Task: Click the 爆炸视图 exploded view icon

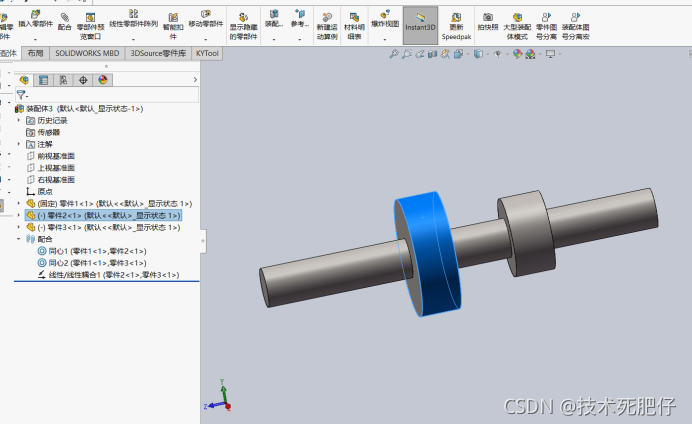Action: (385, 14)
